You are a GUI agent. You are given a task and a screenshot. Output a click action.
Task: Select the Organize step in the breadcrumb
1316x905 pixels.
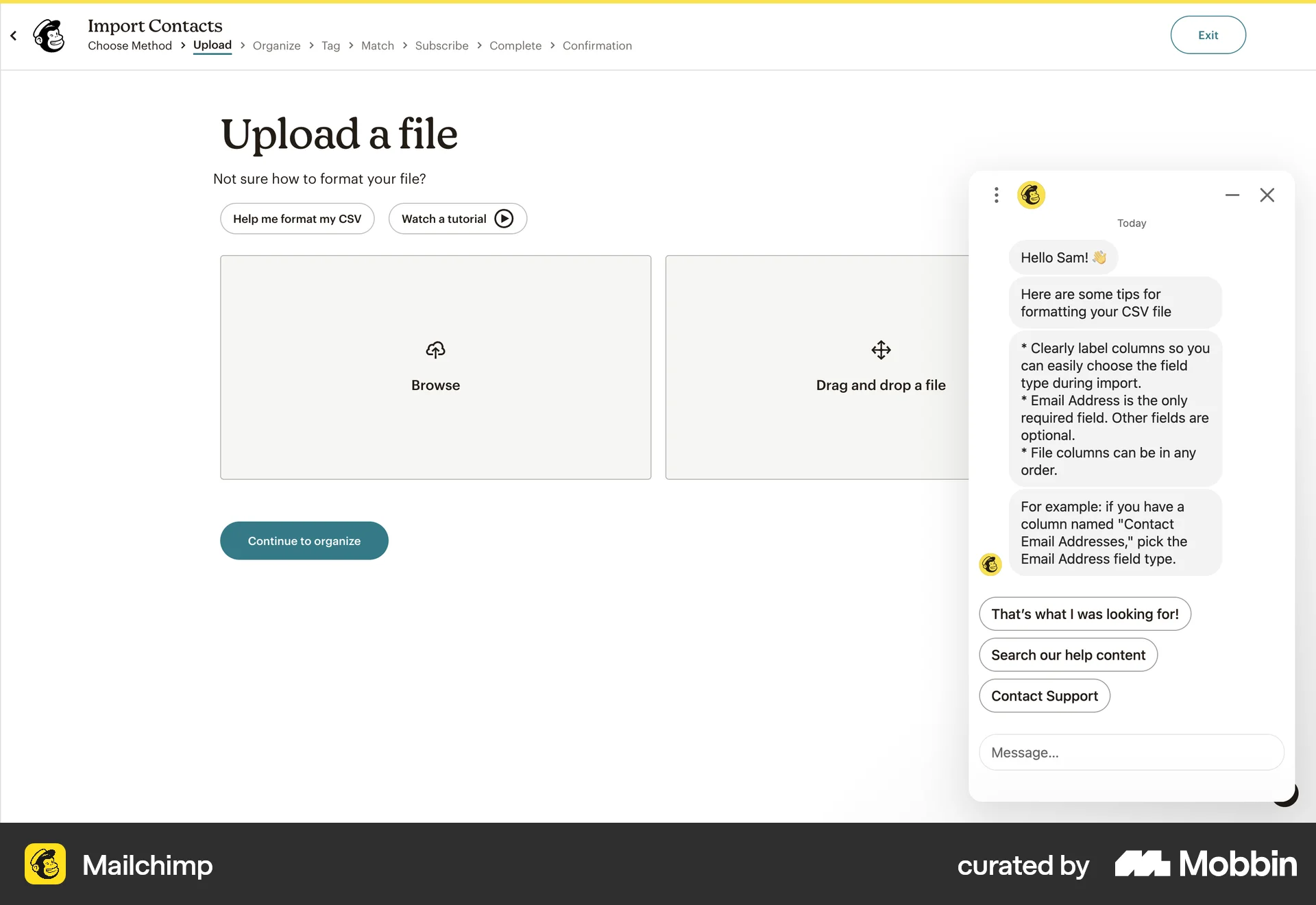tap(276, 45)
